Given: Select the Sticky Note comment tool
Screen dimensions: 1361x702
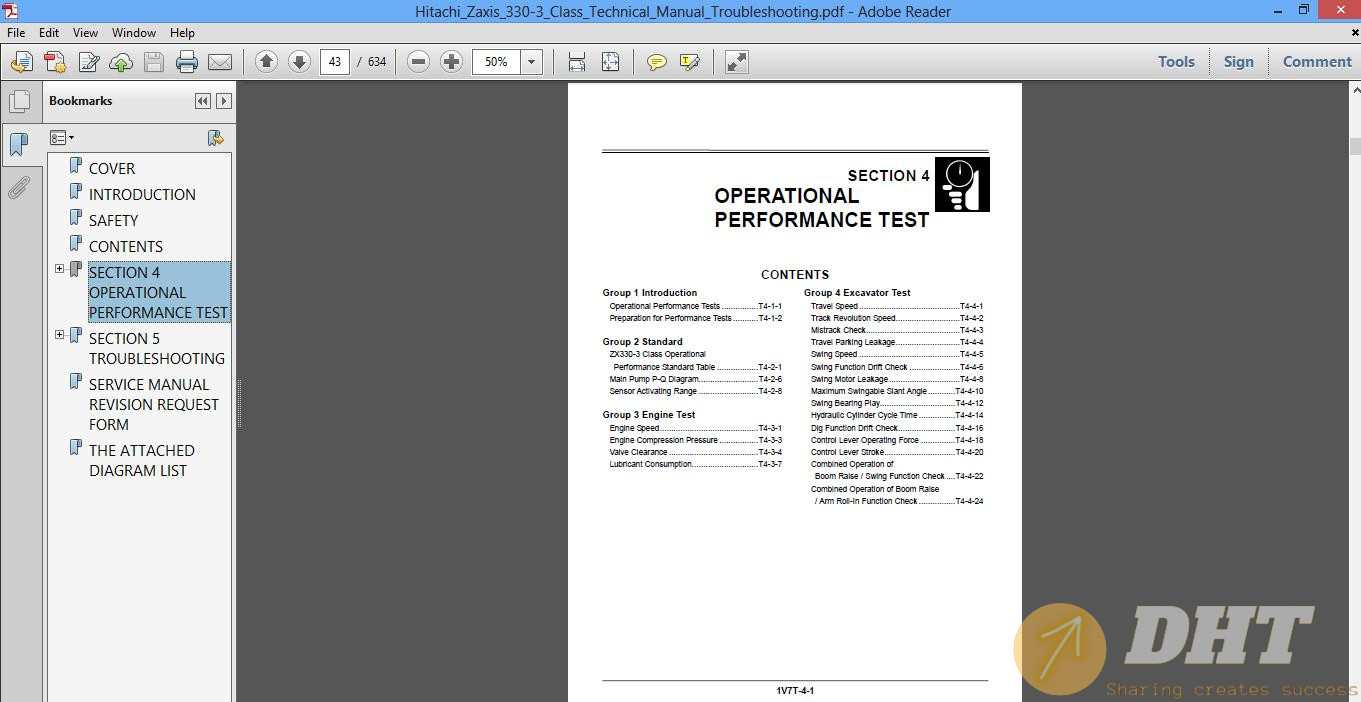Looking at the screenshot, I should point(656,62).
